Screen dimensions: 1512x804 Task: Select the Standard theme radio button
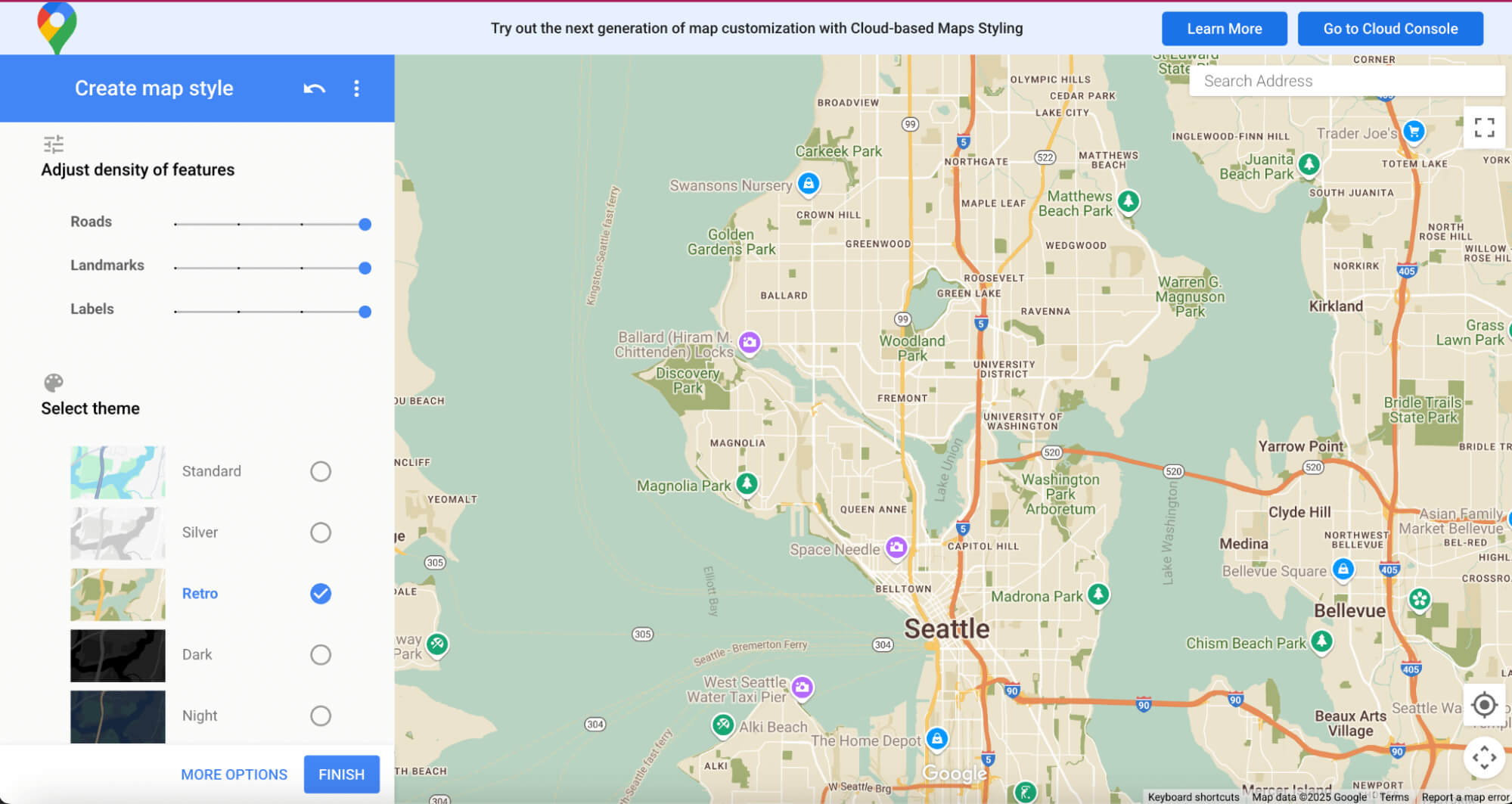click(320, 471)
